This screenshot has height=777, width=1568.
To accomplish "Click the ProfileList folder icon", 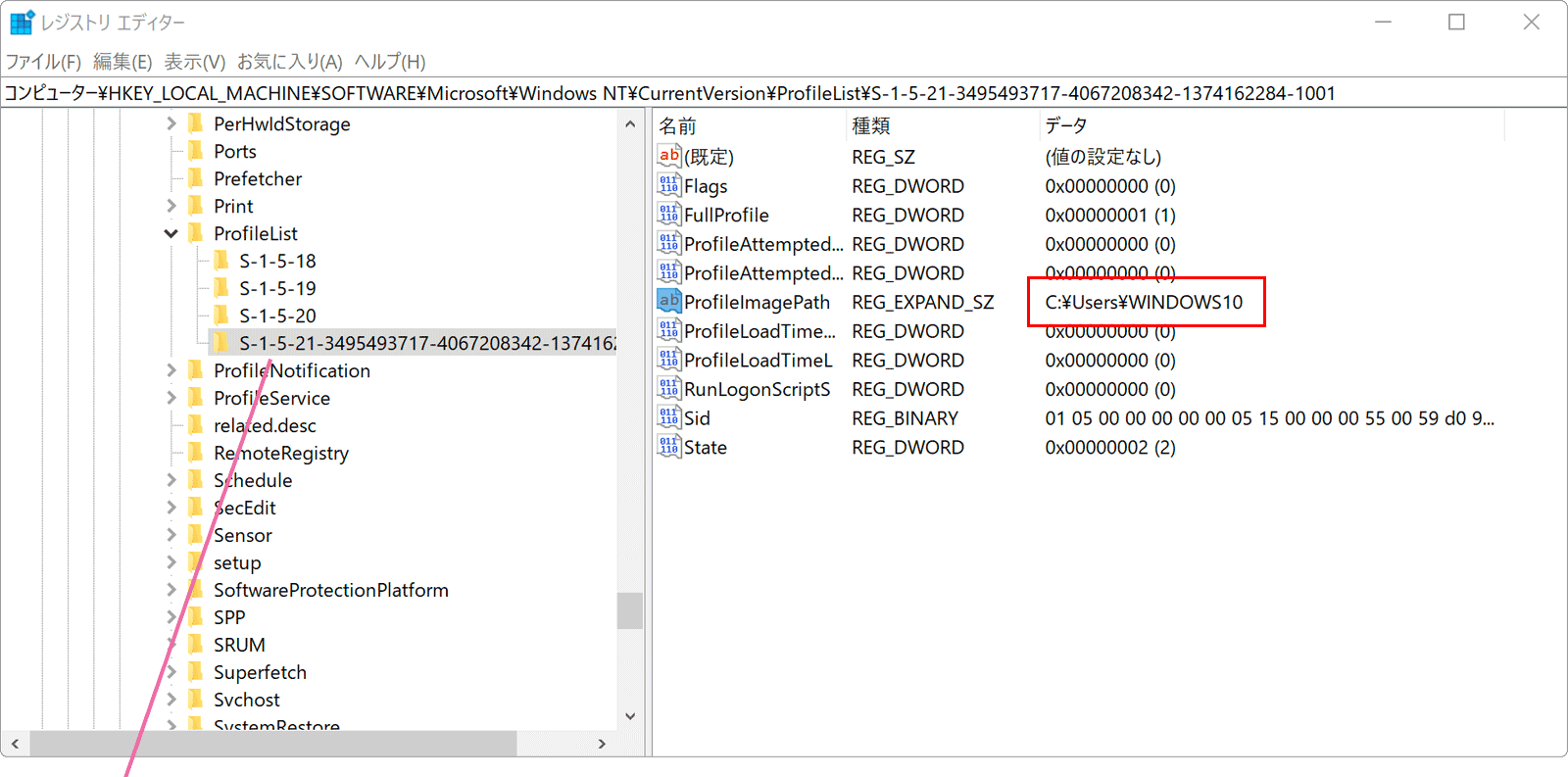I will (195, 233).
